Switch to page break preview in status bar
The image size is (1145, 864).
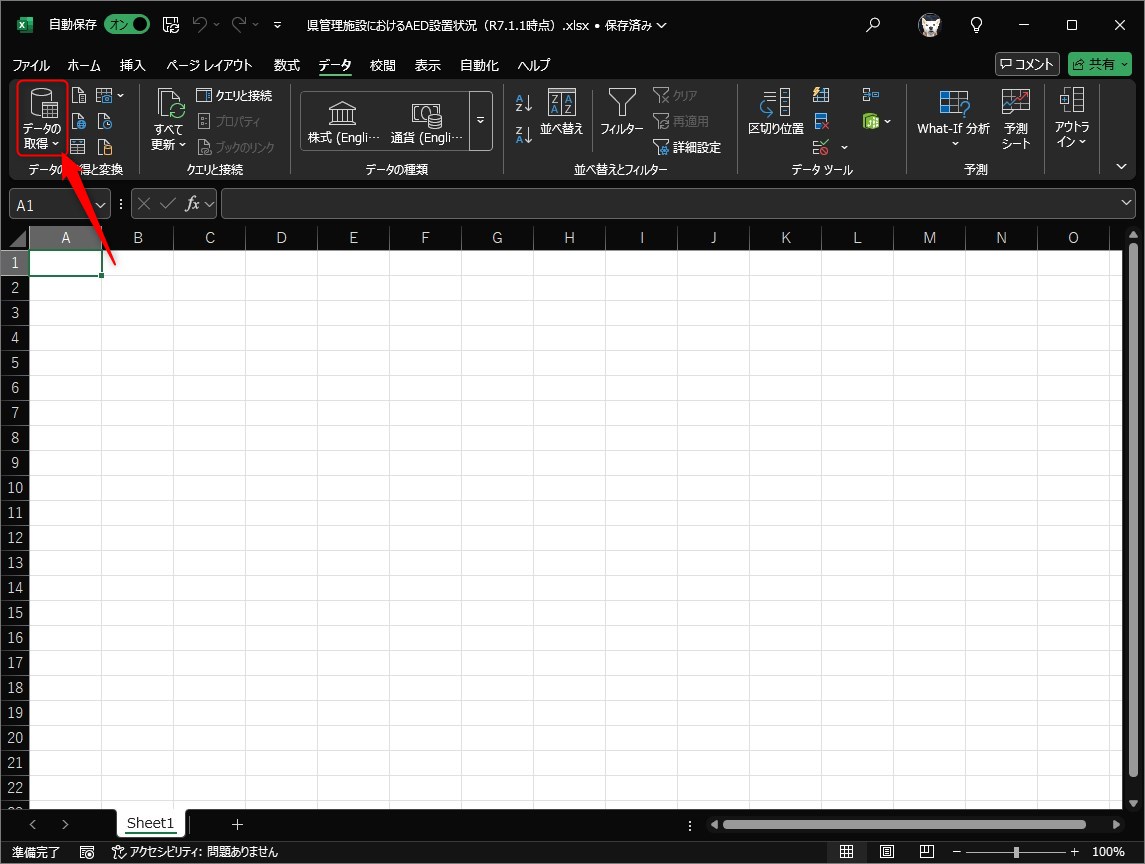(927, 852)
